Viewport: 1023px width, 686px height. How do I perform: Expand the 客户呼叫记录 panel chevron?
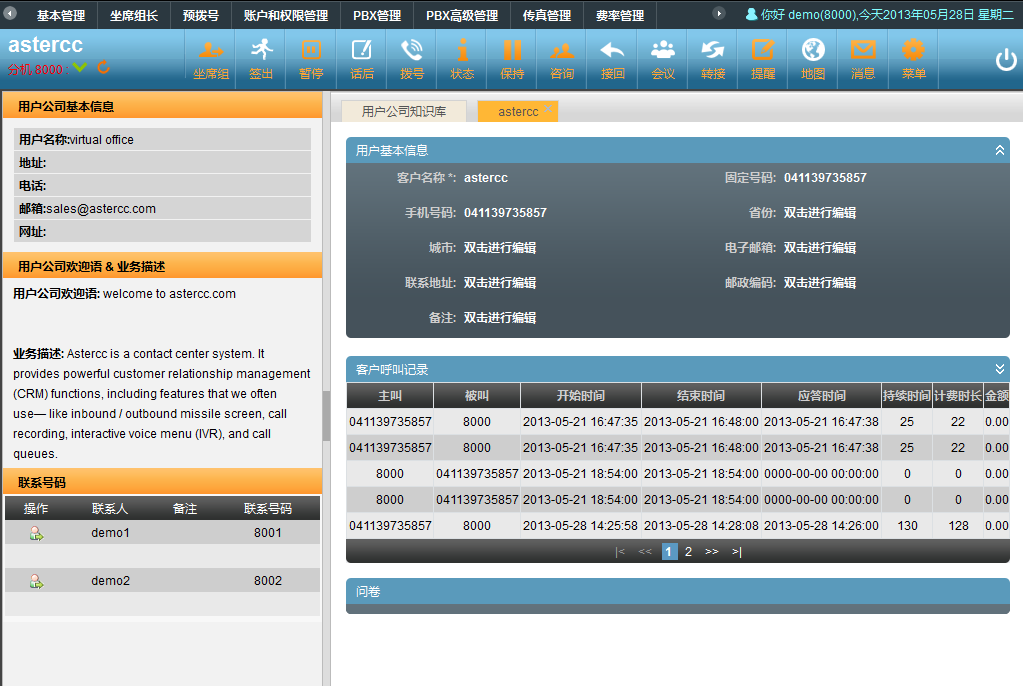coord(999,369)
